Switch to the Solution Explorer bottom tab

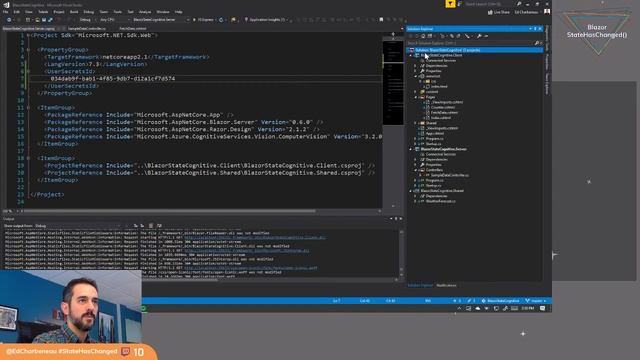tap(420, 285)
